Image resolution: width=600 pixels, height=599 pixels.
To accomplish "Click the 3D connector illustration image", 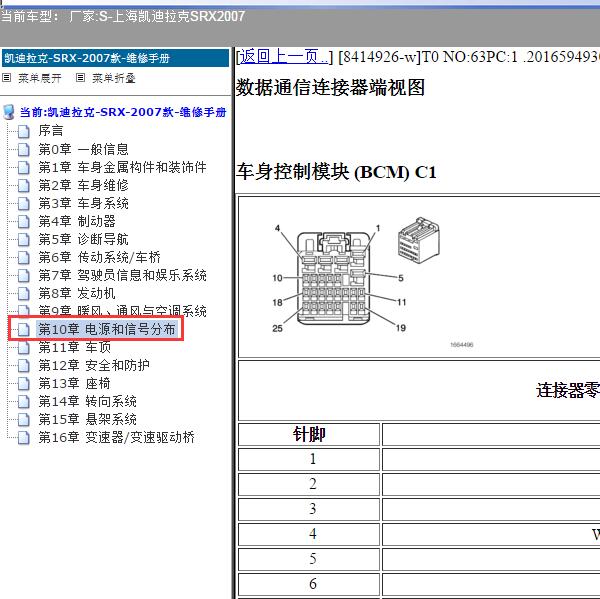I will 419,240.
